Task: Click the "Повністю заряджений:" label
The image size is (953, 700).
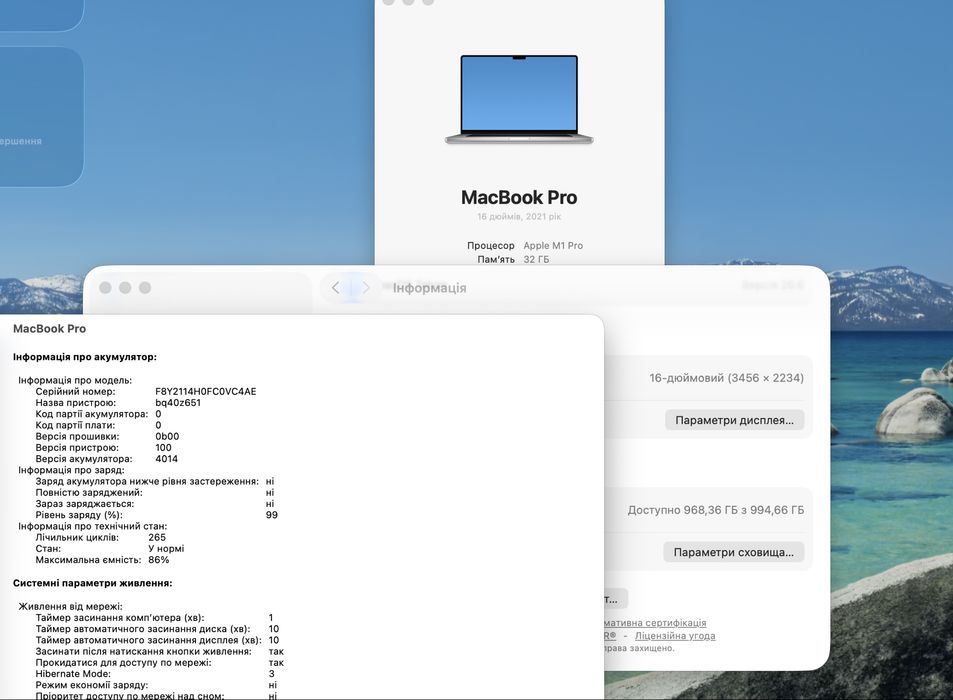Action: click(89, 493)
